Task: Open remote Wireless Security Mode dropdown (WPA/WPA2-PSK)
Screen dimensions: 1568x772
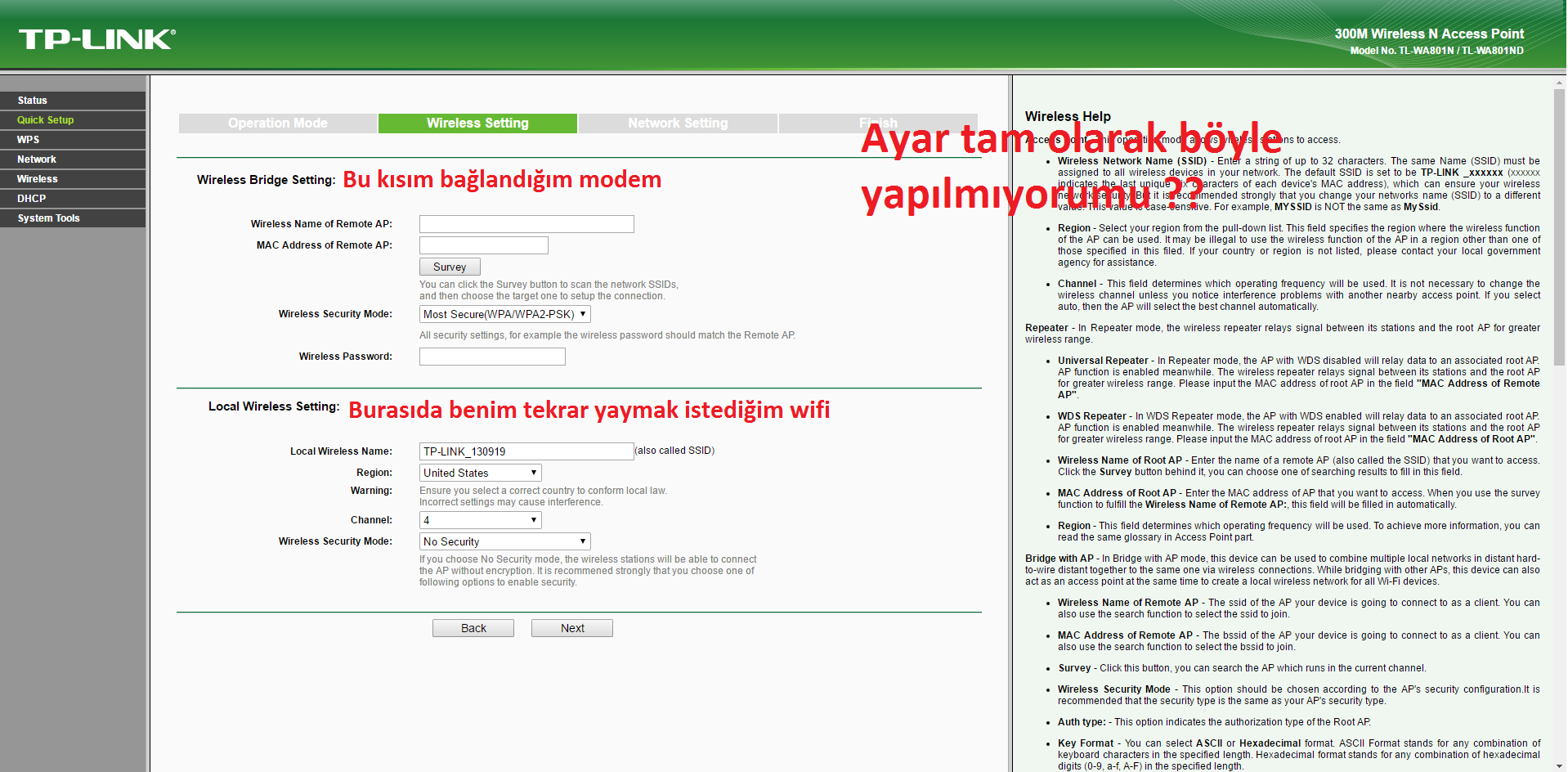Action: (x=504, y=314)
